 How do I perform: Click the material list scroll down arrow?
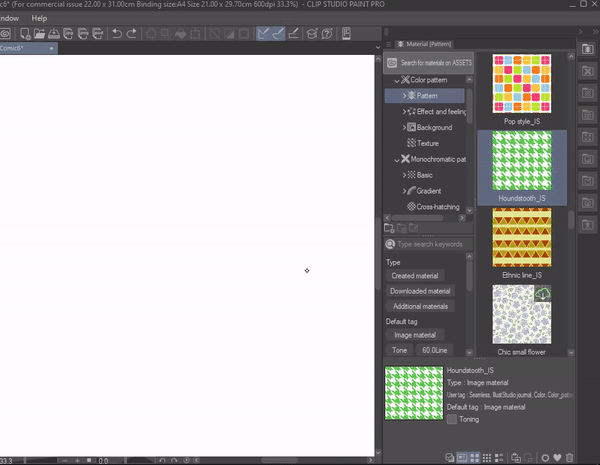click(x=571, y=352)
